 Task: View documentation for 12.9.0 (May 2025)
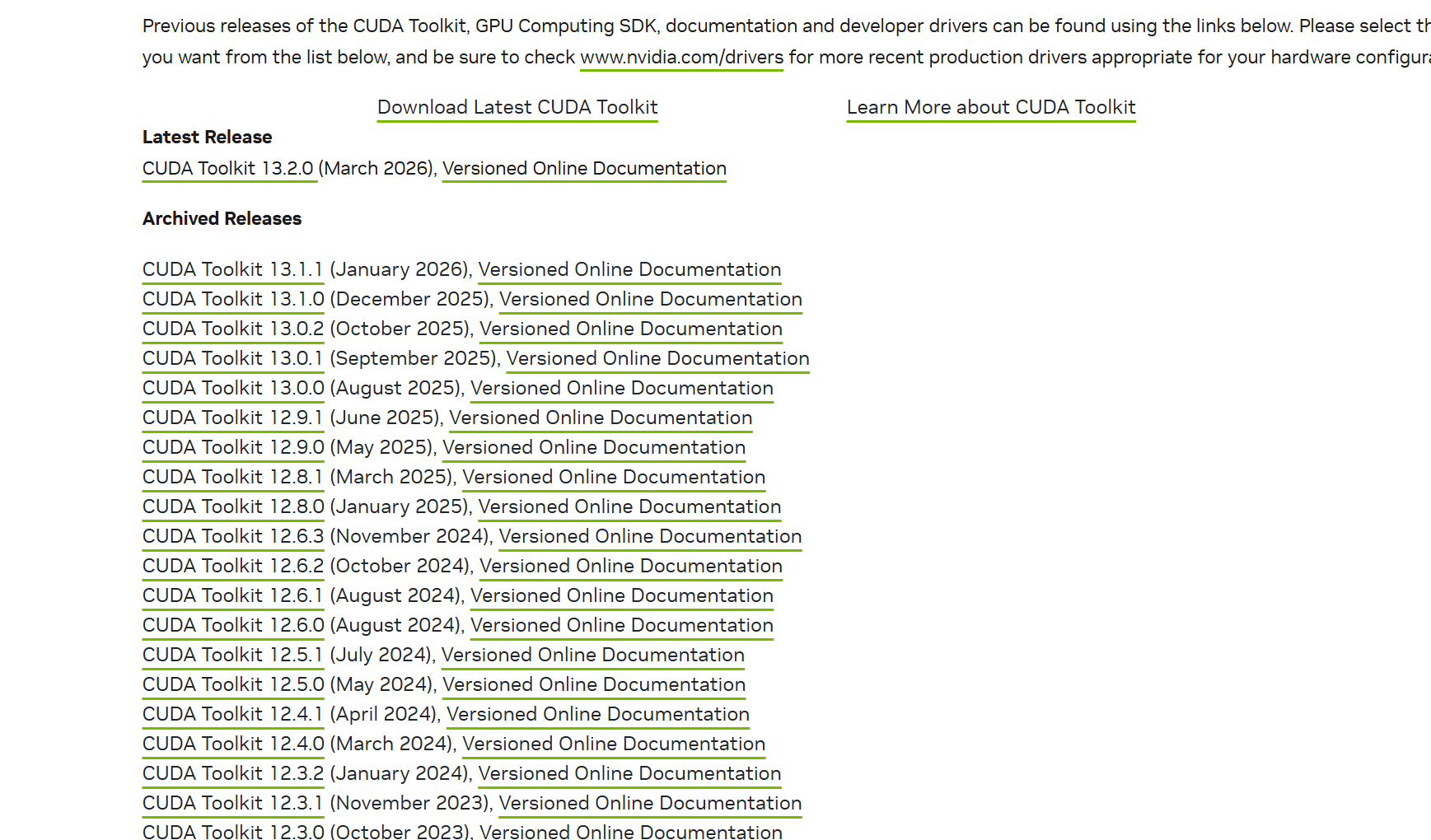point(594,448)
